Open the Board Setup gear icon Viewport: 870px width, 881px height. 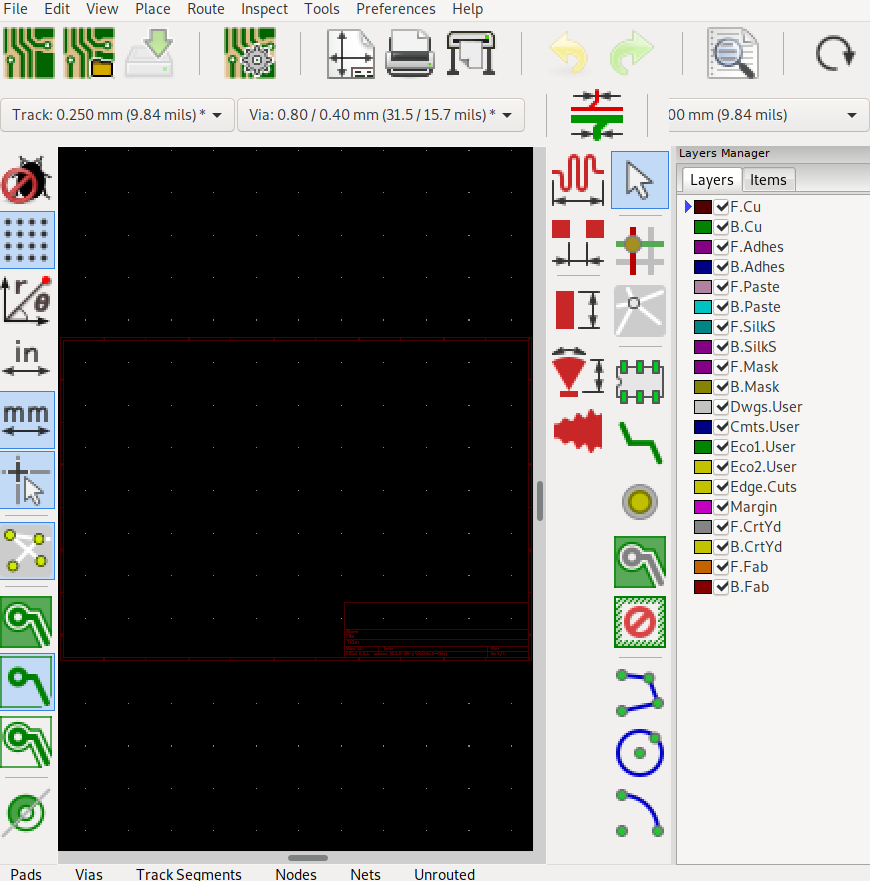click(x=249, y=53)
